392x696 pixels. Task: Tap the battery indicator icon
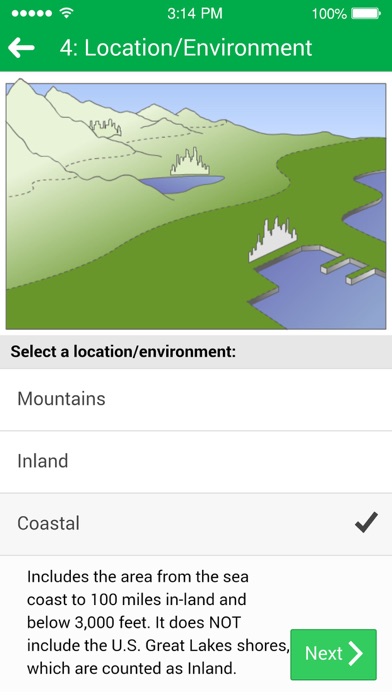[366, 14]
